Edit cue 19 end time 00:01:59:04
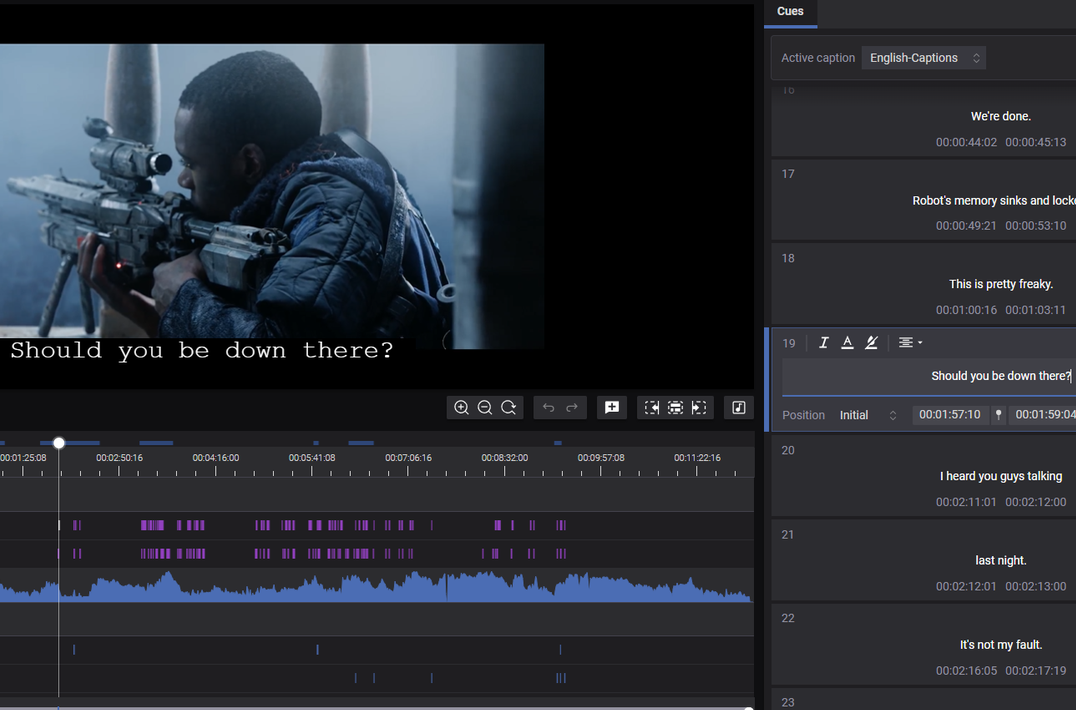This screenshot has height=710, width=1076. 1042,414
